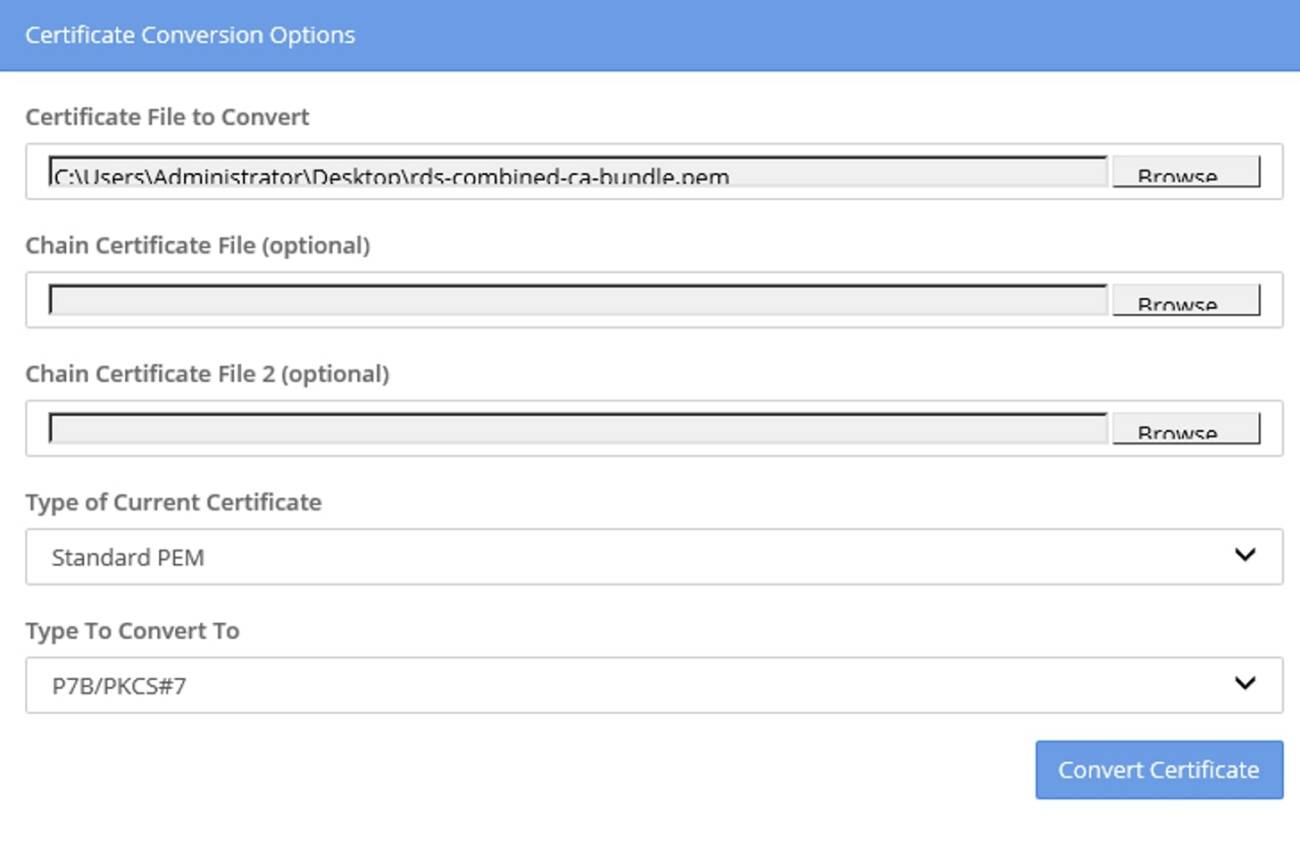Viewport: 1300px width, 846px height.
Task: Click the "Type of Current Certificate" label
Action: (174, 502)
